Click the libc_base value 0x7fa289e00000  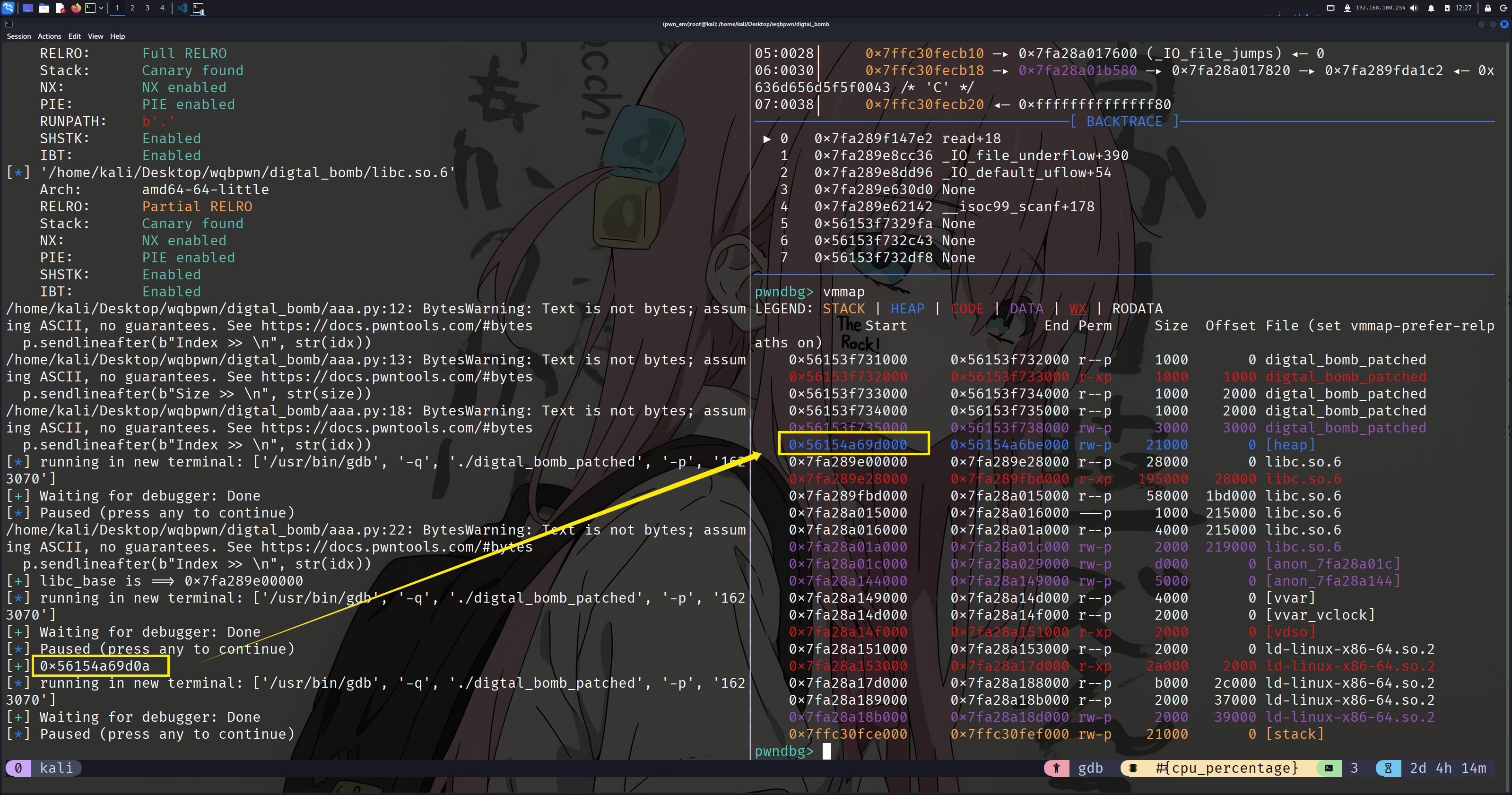243,581
